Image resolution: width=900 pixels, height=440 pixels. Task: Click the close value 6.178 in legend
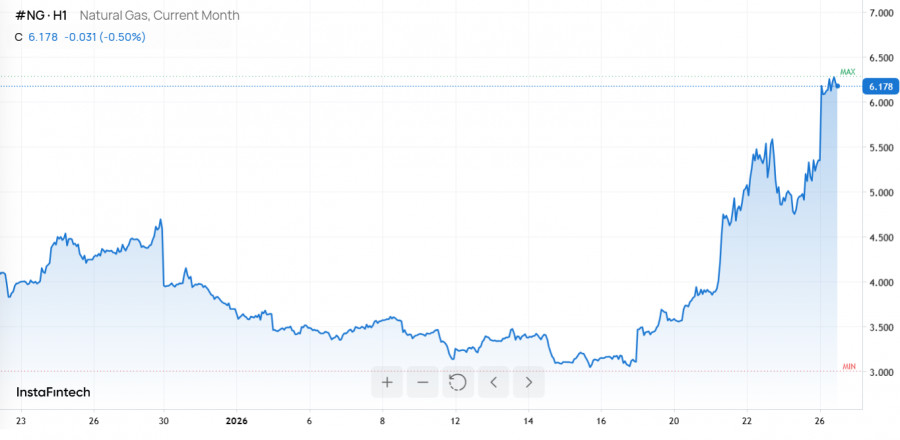[42, 37]
